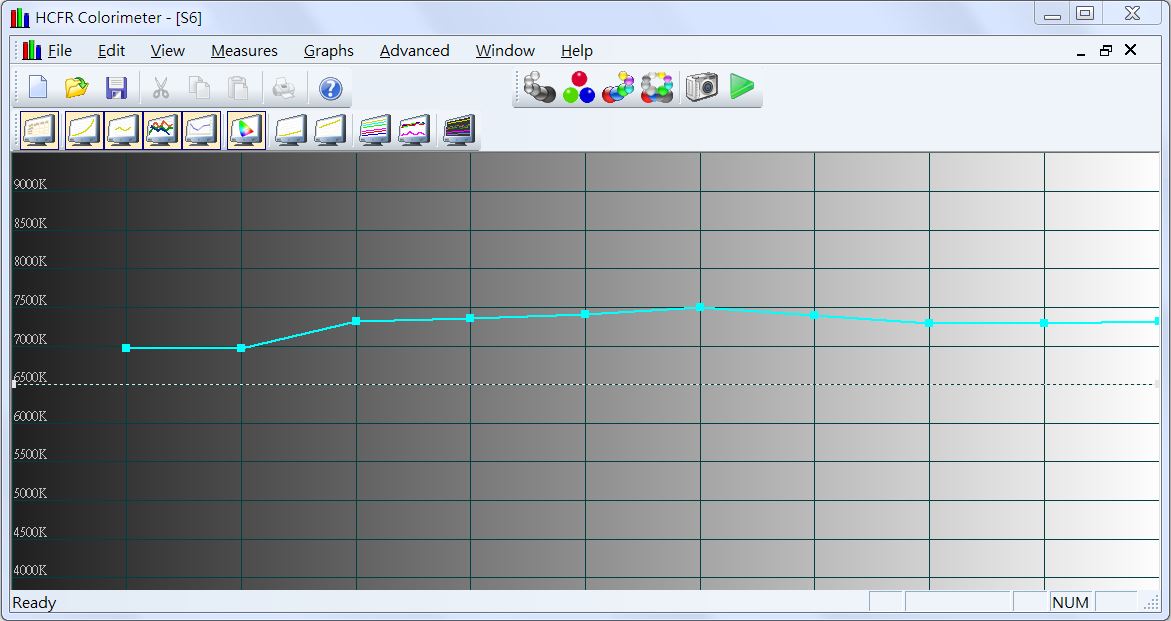The width and height of the screenshot is (1171, 621).
Task: Measure primaries and secondaries with the multicolor balls icon
Action: (x=618, y=87)
